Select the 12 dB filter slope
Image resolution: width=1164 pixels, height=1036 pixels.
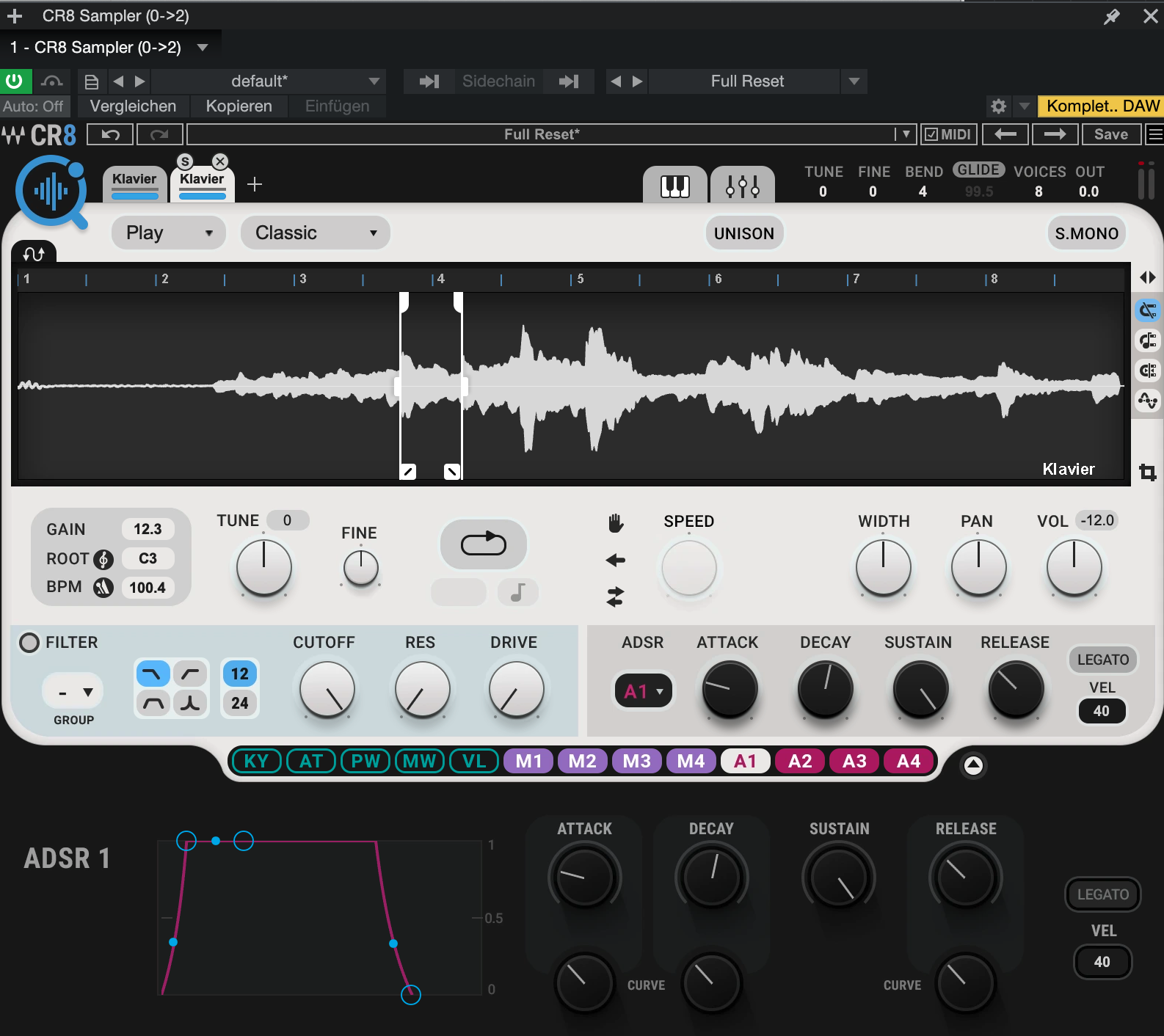click(x=240, y=674)
